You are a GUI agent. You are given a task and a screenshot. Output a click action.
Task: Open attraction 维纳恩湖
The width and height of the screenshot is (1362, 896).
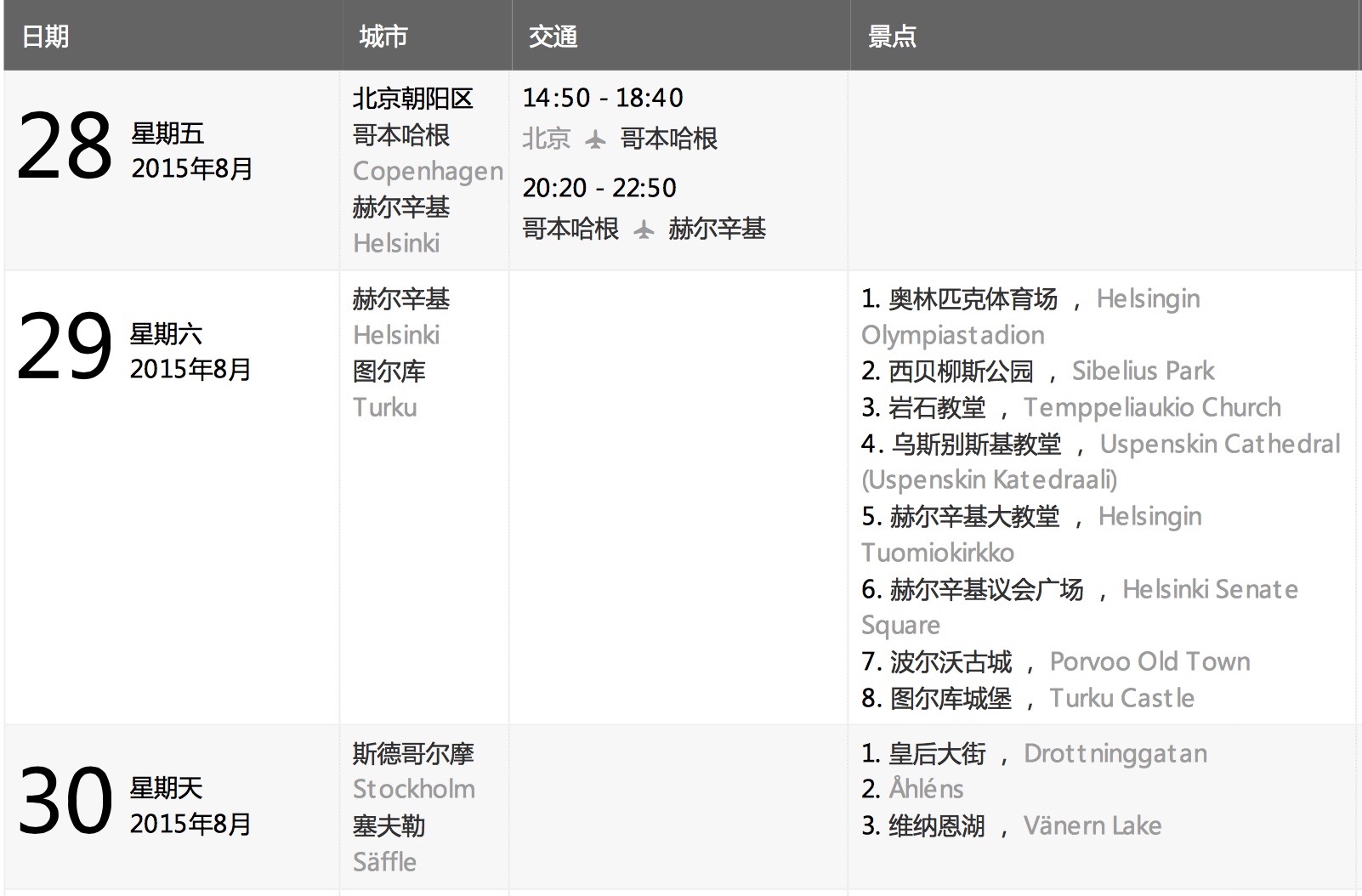pyautogui.click(x=937, y=826)
